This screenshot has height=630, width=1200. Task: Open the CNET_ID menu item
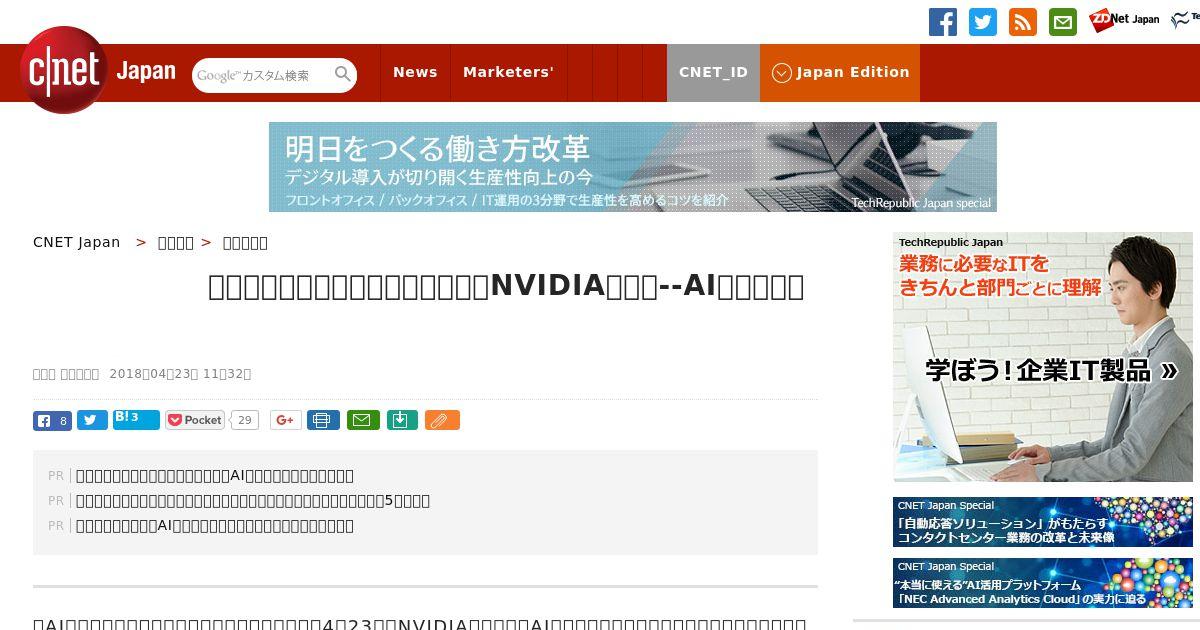coord(713,72)
